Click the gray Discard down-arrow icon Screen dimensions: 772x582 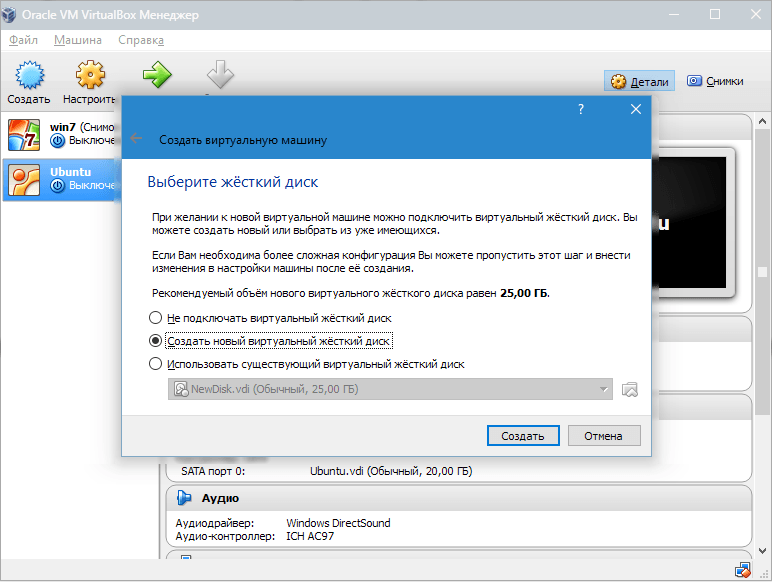pyautogui.click(x=220, y=76)
